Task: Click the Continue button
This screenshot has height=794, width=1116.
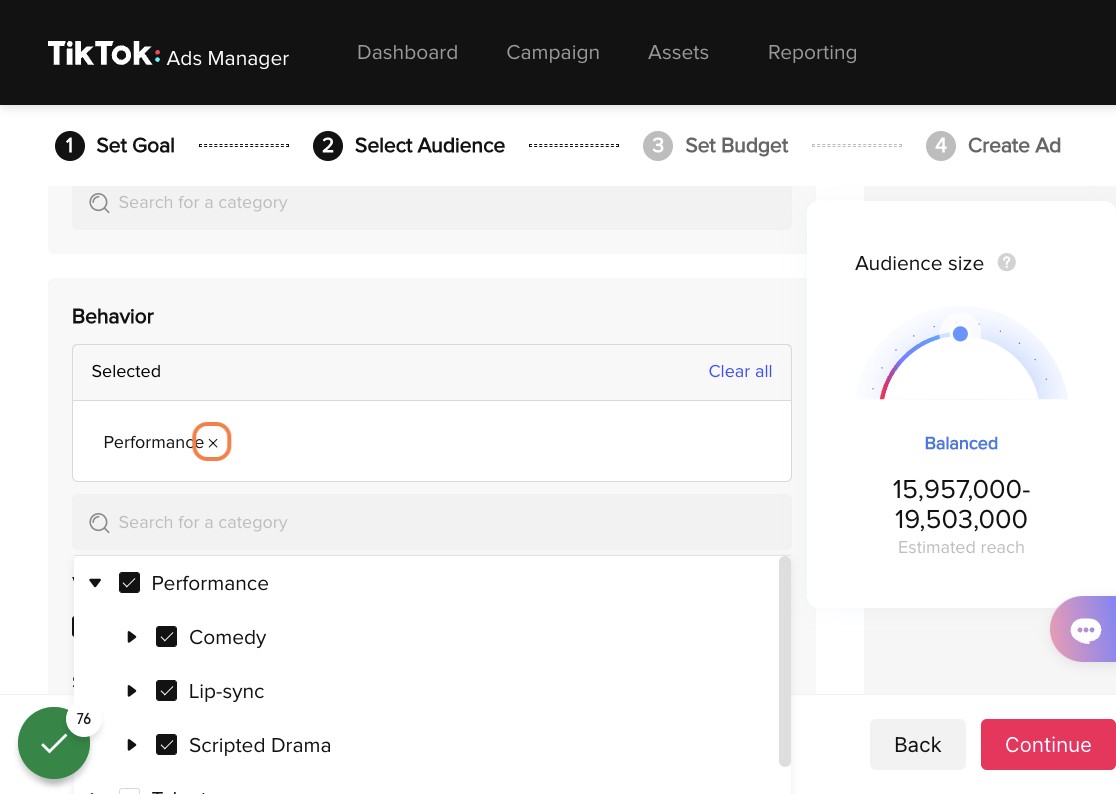Action: (x=1048, y=744)
